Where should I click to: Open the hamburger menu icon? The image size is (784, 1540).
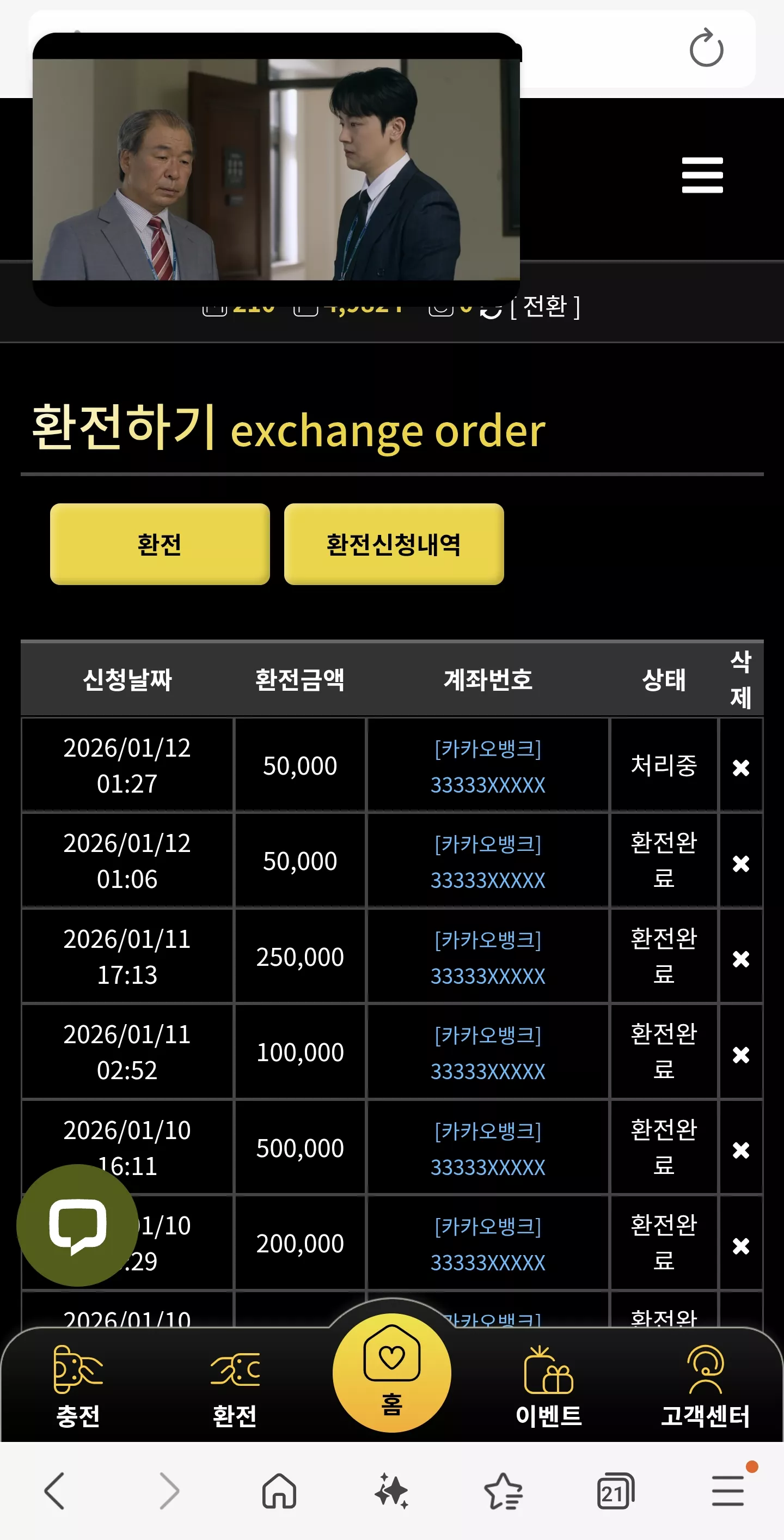coord(702,175)
